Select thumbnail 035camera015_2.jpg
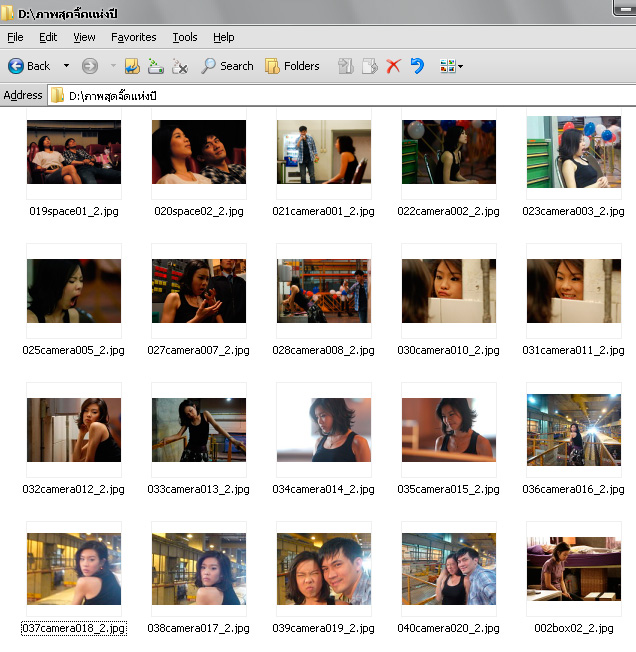 click(449, 430)
